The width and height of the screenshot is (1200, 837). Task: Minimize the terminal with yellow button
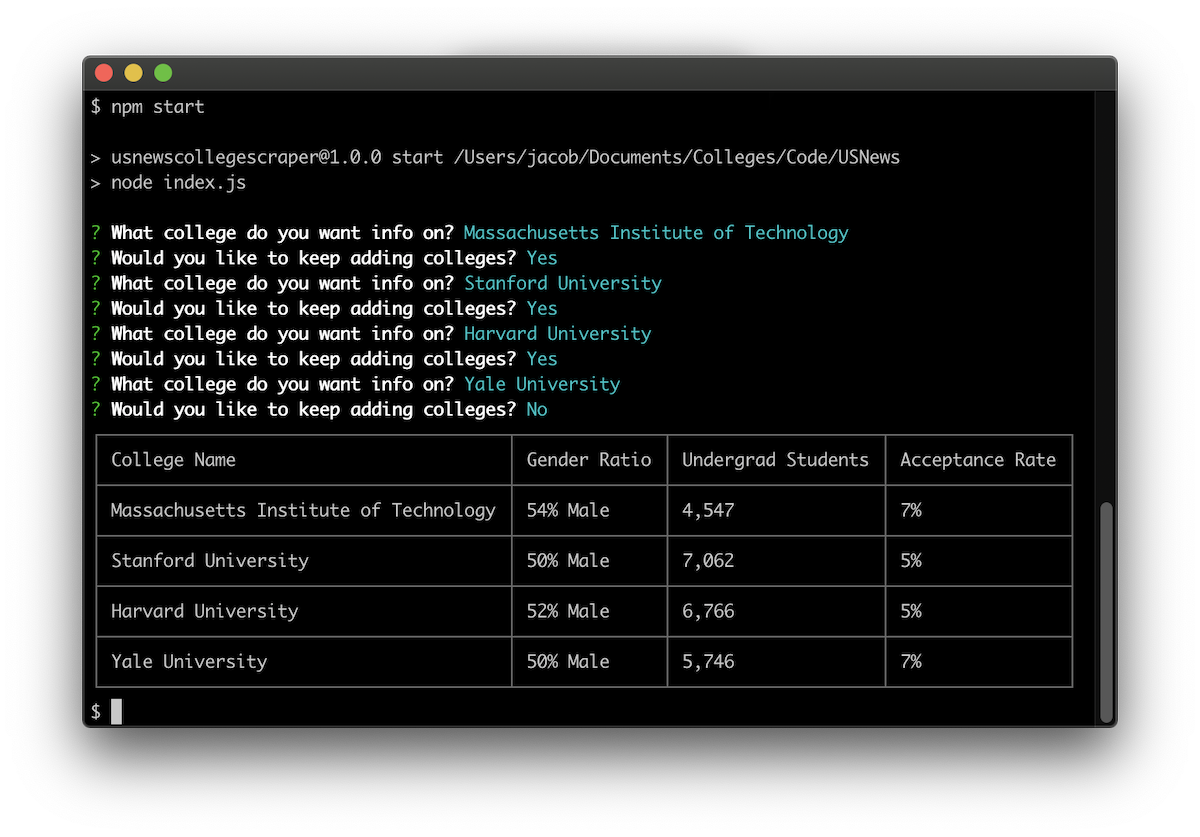pos(133,73)
